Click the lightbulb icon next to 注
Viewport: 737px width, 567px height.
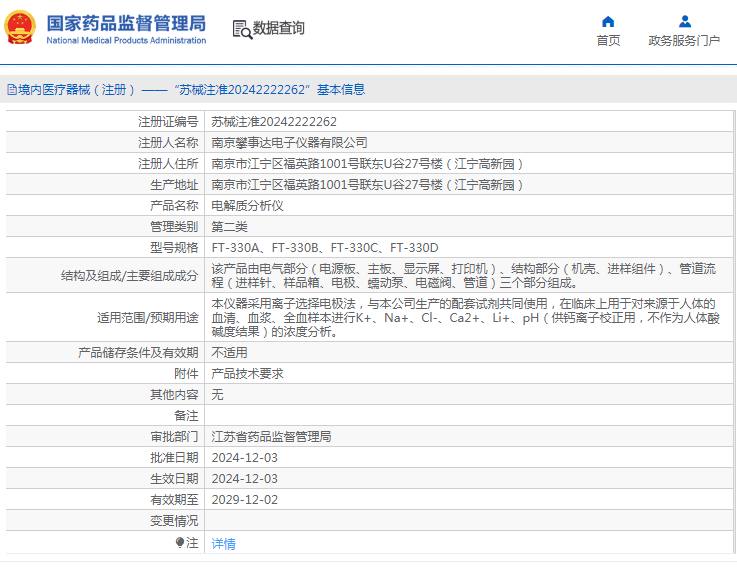click(x=180, y=543)
